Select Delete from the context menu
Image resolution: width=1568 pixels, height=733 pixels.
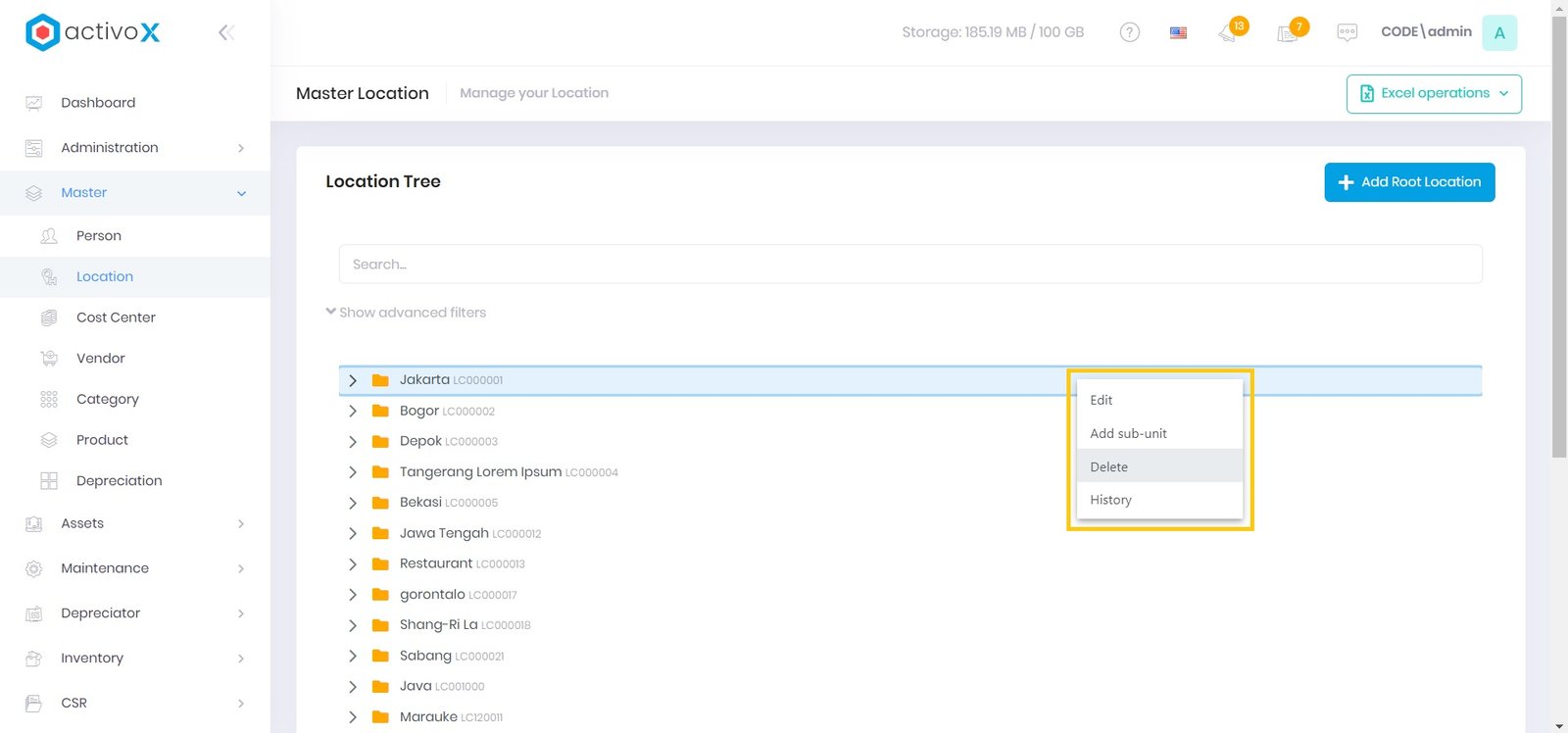[x=1108, y=467]
